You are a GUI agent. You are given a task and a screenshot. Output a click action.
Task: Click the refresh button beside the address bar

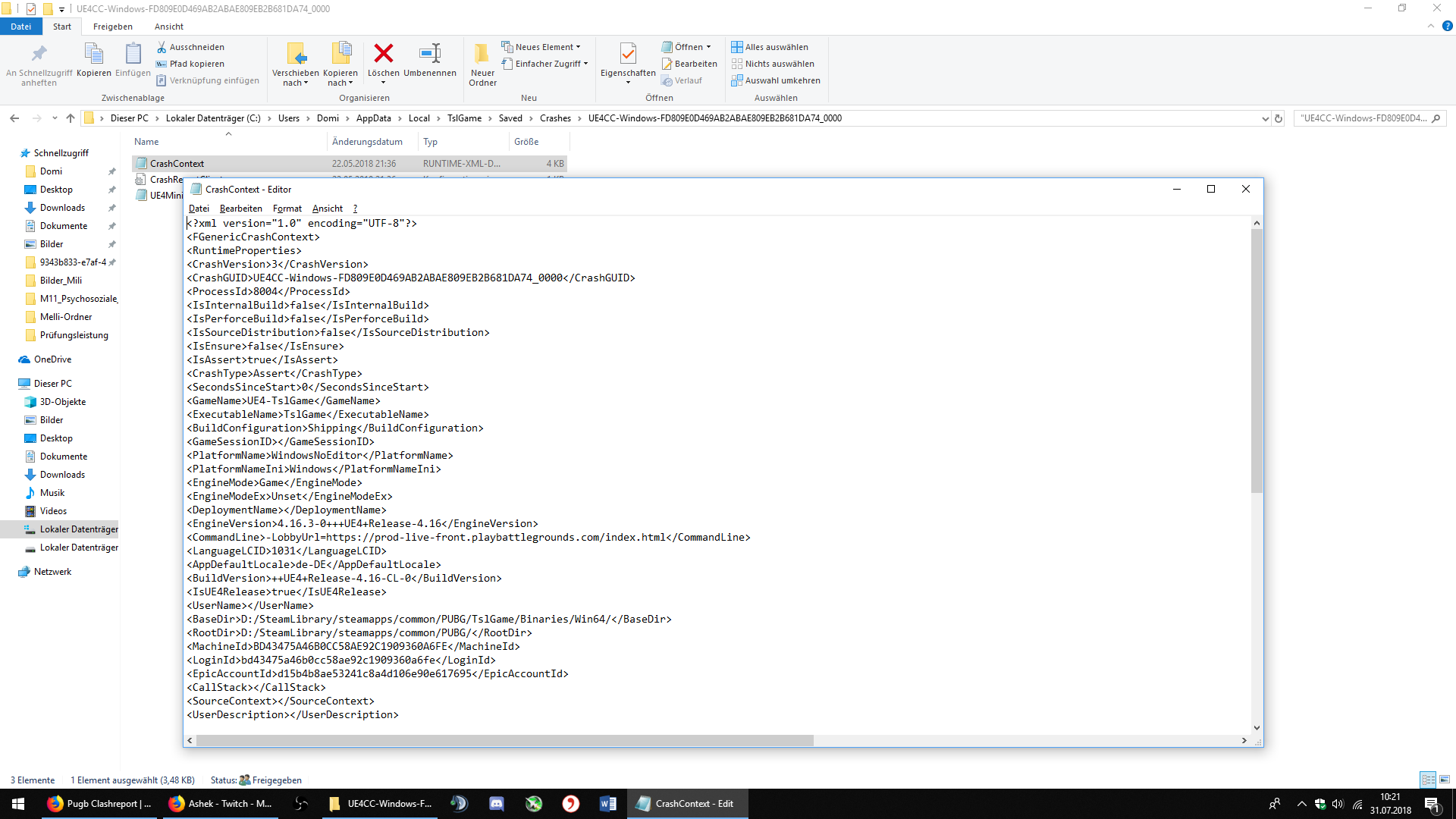1279,118
